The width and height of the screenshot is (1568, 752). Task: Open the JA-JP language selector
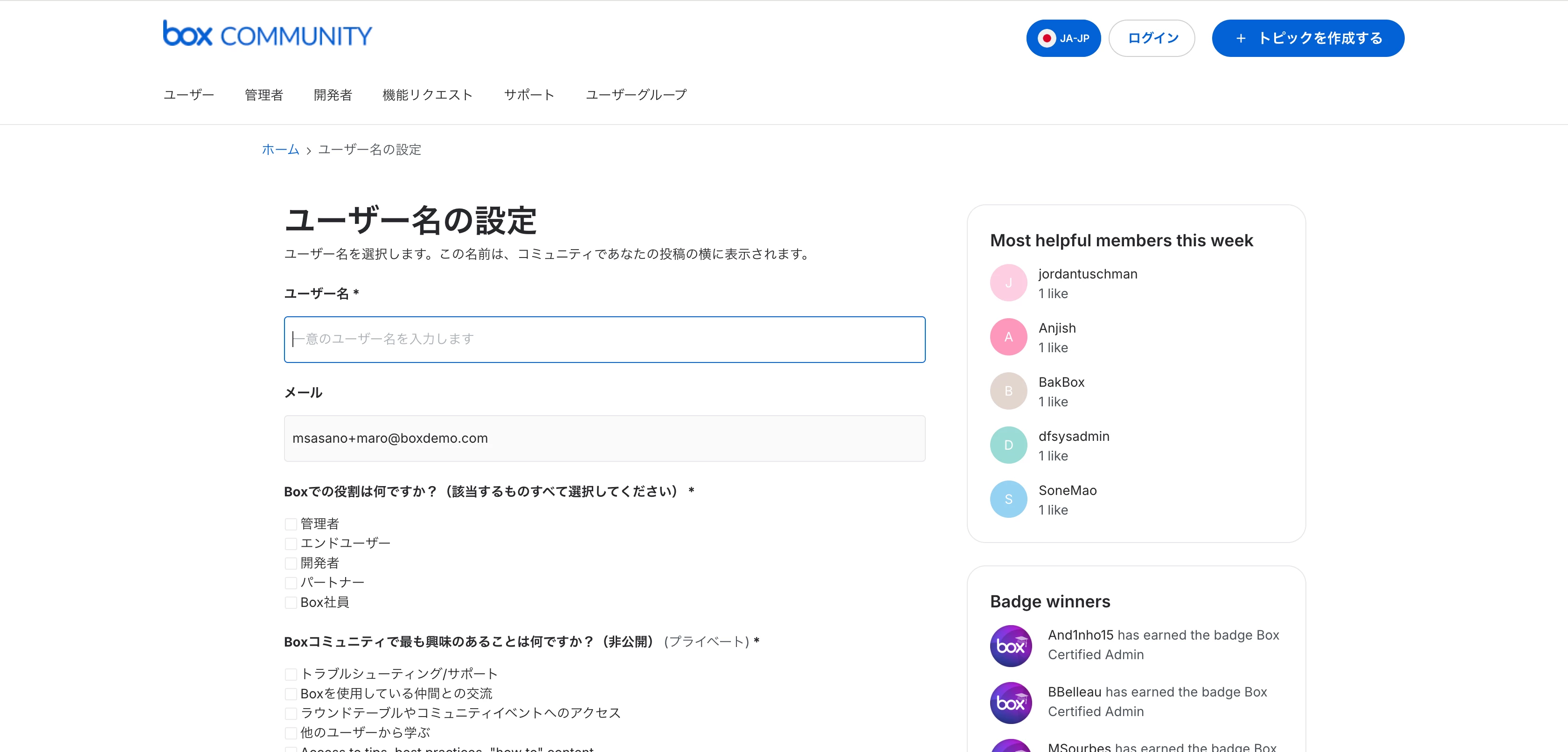(x=1063, y=38)
